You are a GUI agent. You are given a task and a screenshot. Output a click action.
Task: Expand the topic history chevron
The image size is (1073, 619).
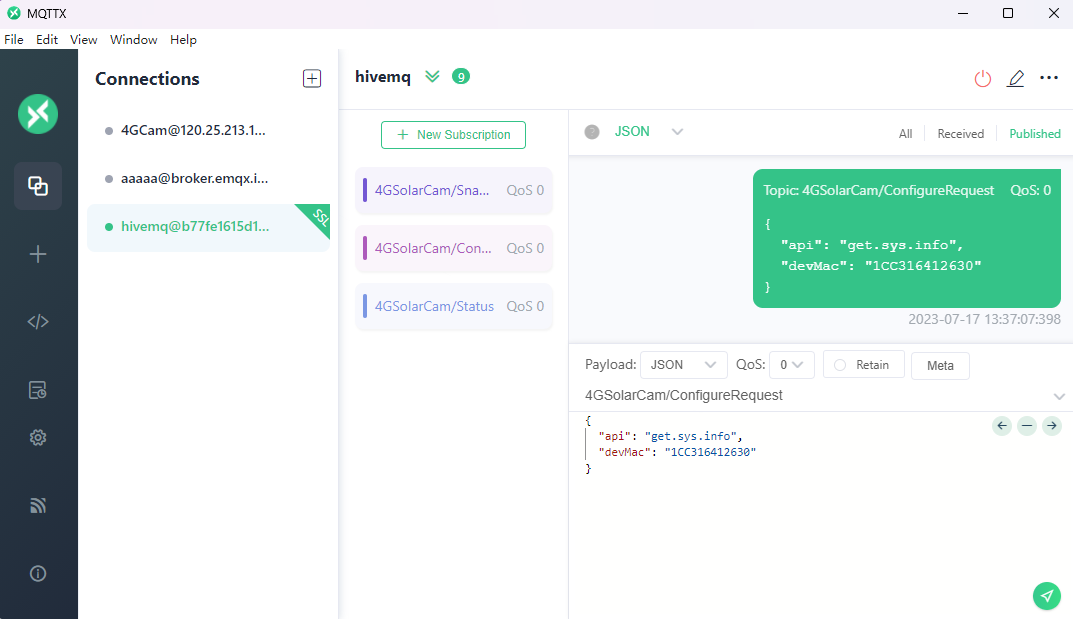point(1059,397)
